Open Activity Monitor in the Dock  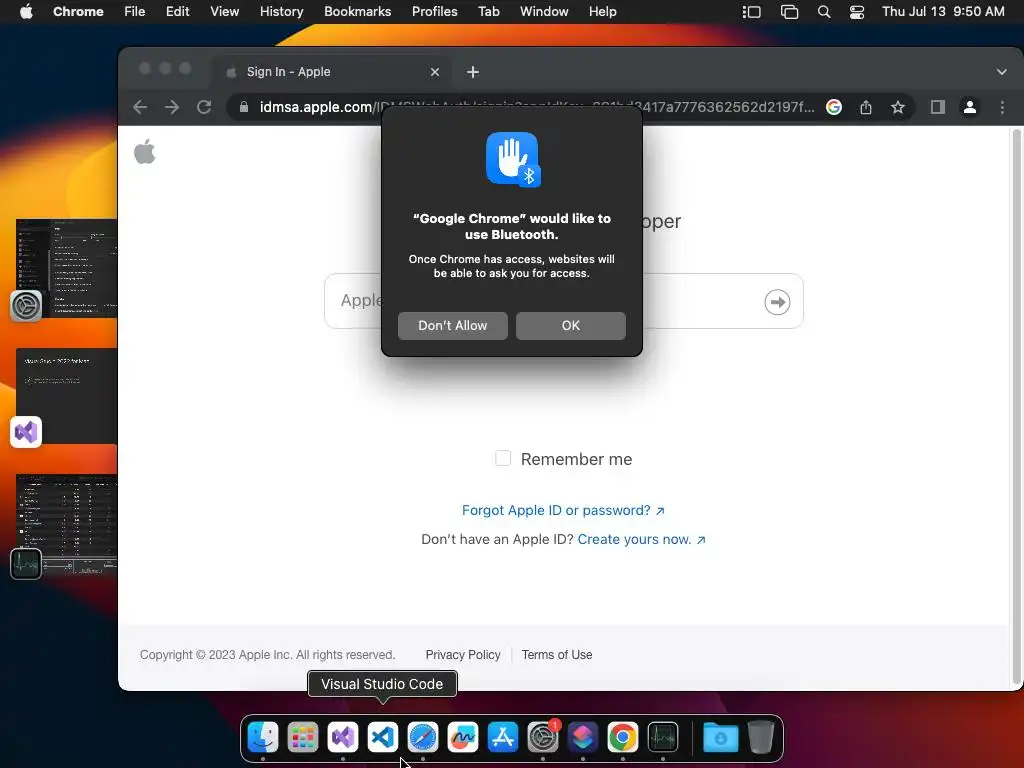point(663,737)
